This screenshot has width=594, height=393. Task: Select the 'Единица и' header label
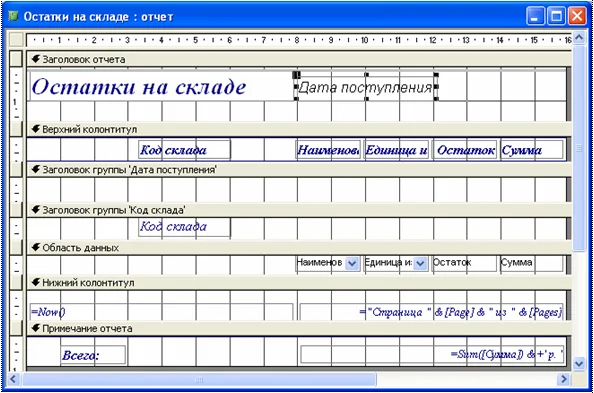tap(396, 150)
